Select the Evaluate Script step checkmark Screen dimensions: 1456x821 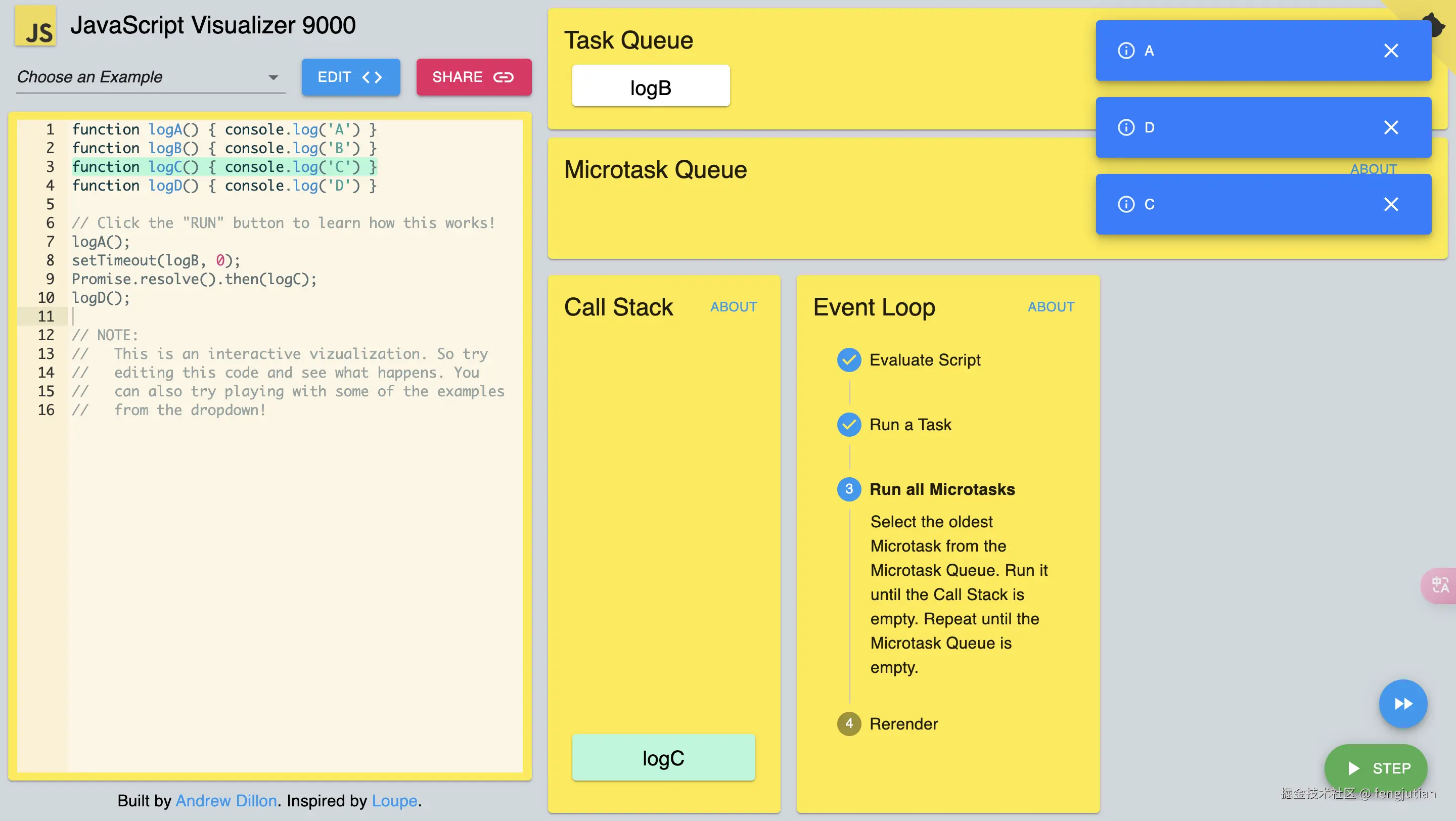click(848, 360)
